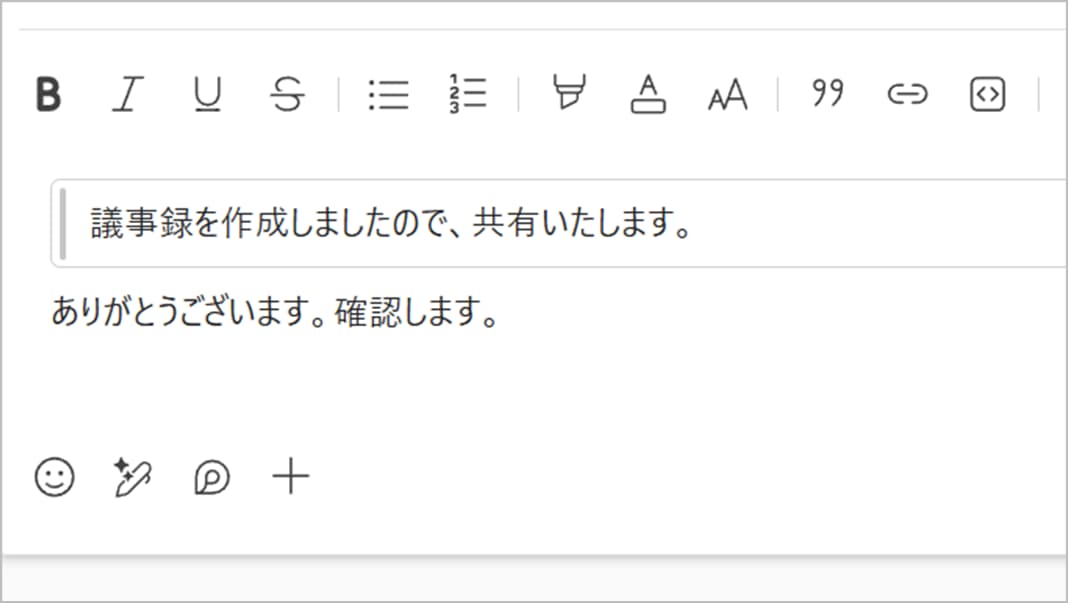Image resolution: width=1068 pixels, height=603 pixels.
Task: Insert a hyperlink
Action: point(907,95)
